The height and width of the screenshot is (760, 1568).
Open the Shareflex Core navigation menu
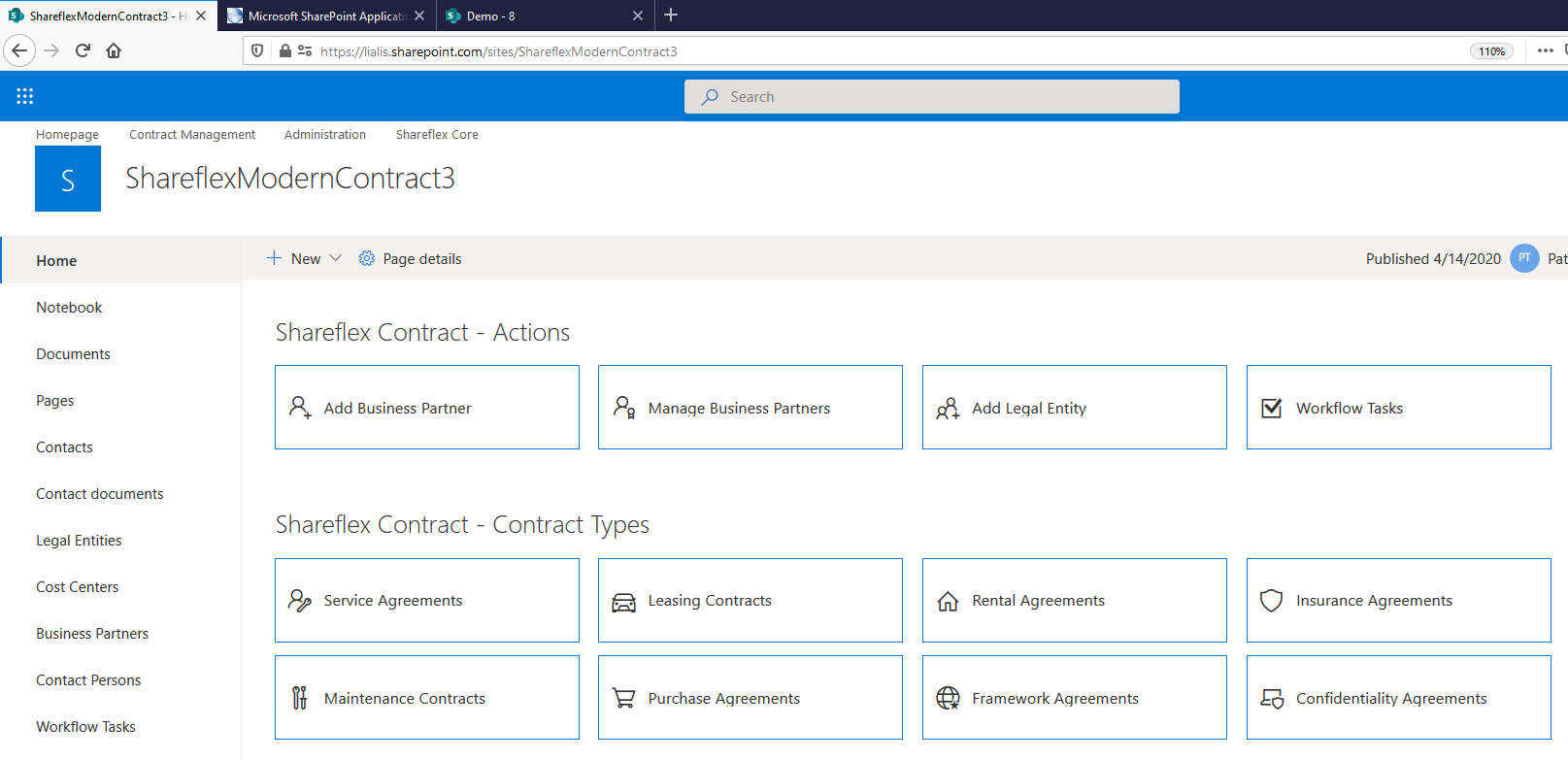coord(437,134)
